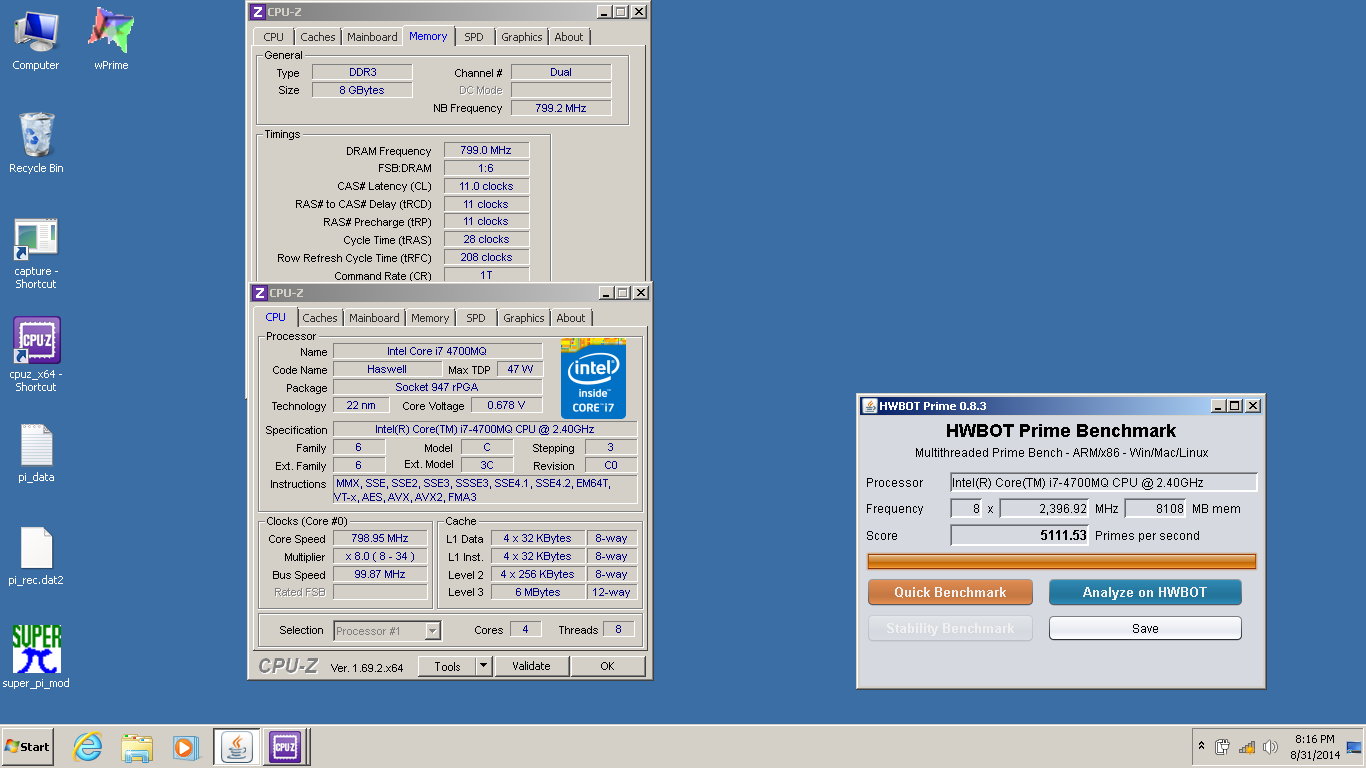
Task: Click OK in the CPU-Z window
Action: (x=607, y=666)
